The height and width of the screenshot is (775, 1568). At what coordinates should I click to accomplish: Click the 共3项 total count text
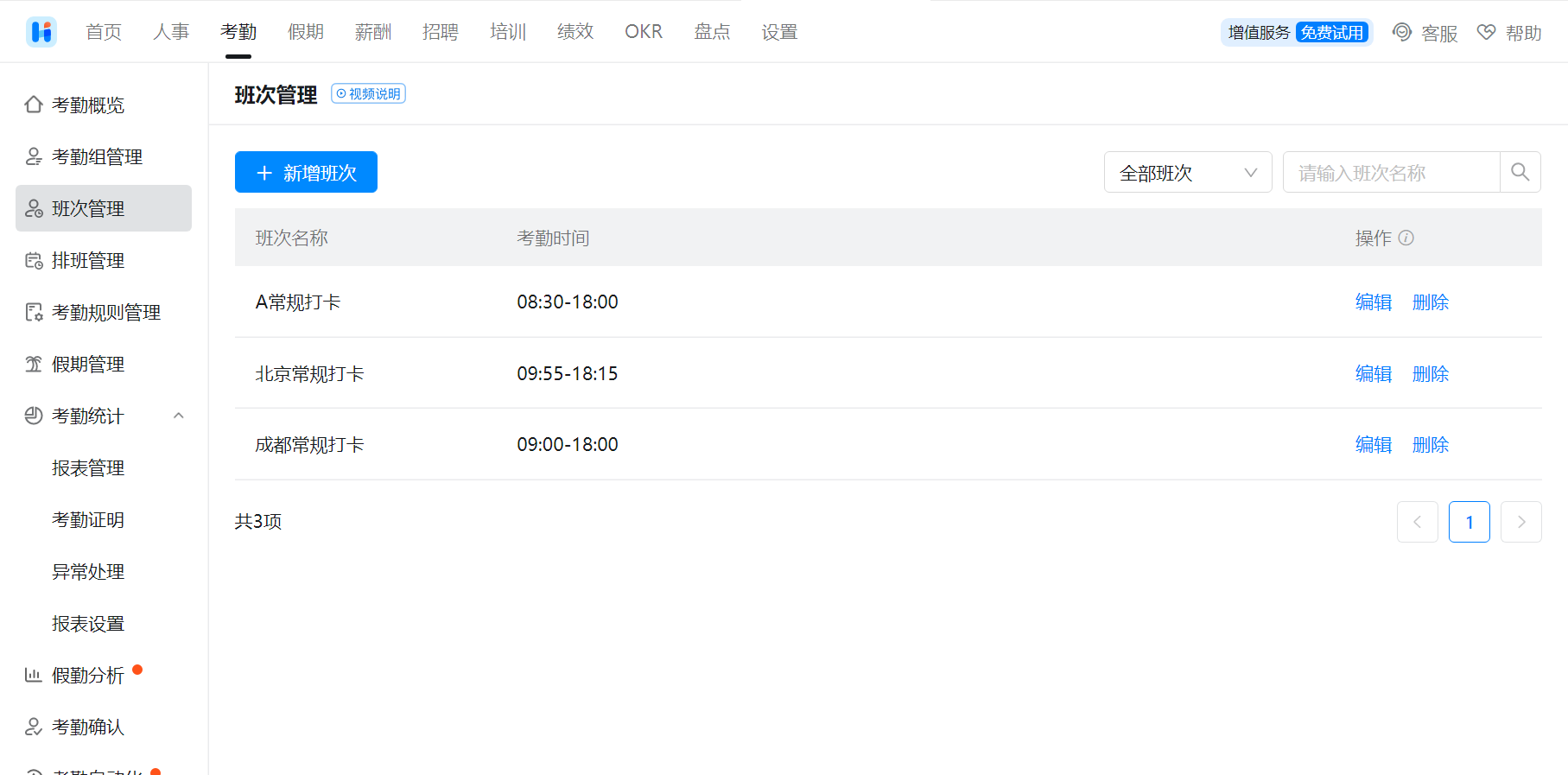tap(258, 521)
